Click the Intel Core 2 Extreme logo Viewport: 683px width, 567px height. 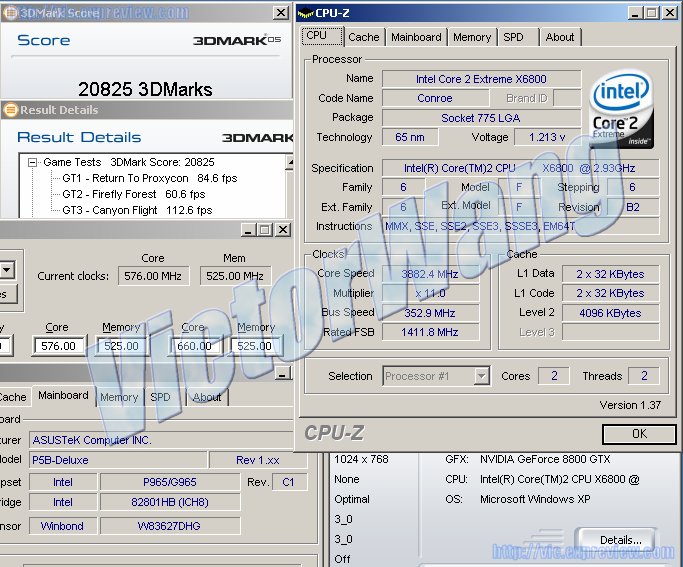pos(622,109)
